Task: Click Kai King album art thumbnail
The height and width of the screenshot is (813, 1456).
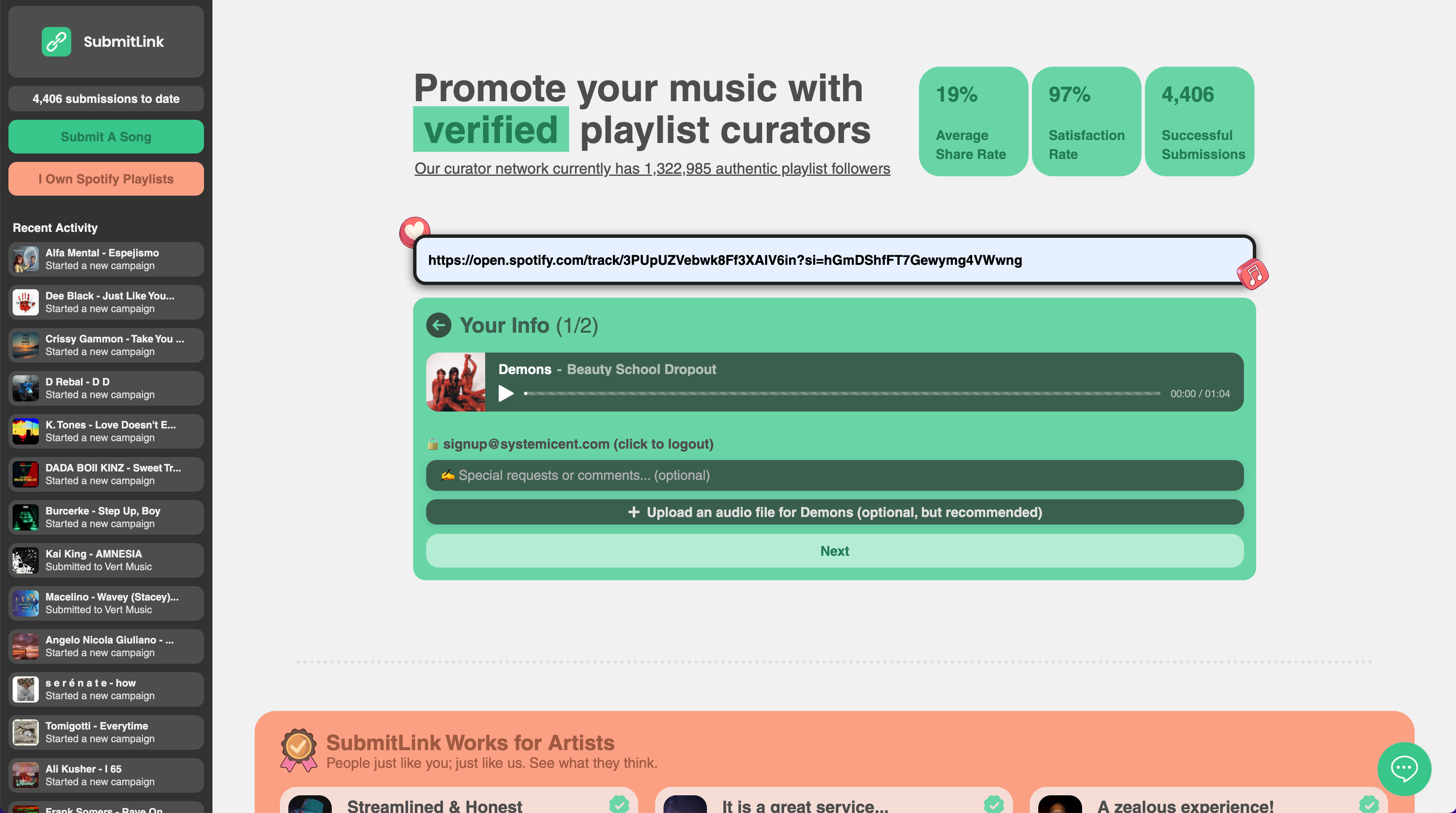Action: (25, 560)
